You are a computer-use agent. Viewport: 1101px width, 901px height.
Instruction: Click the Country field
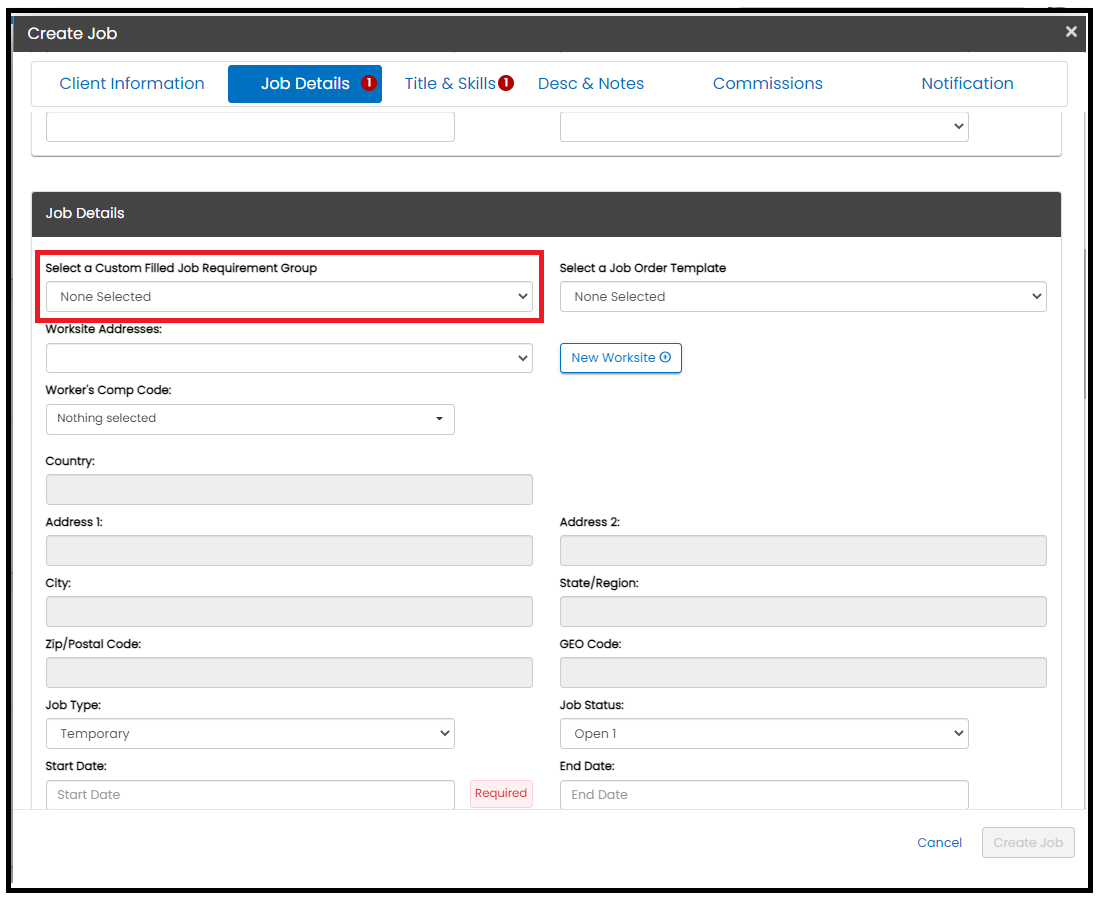coord(289,489)
